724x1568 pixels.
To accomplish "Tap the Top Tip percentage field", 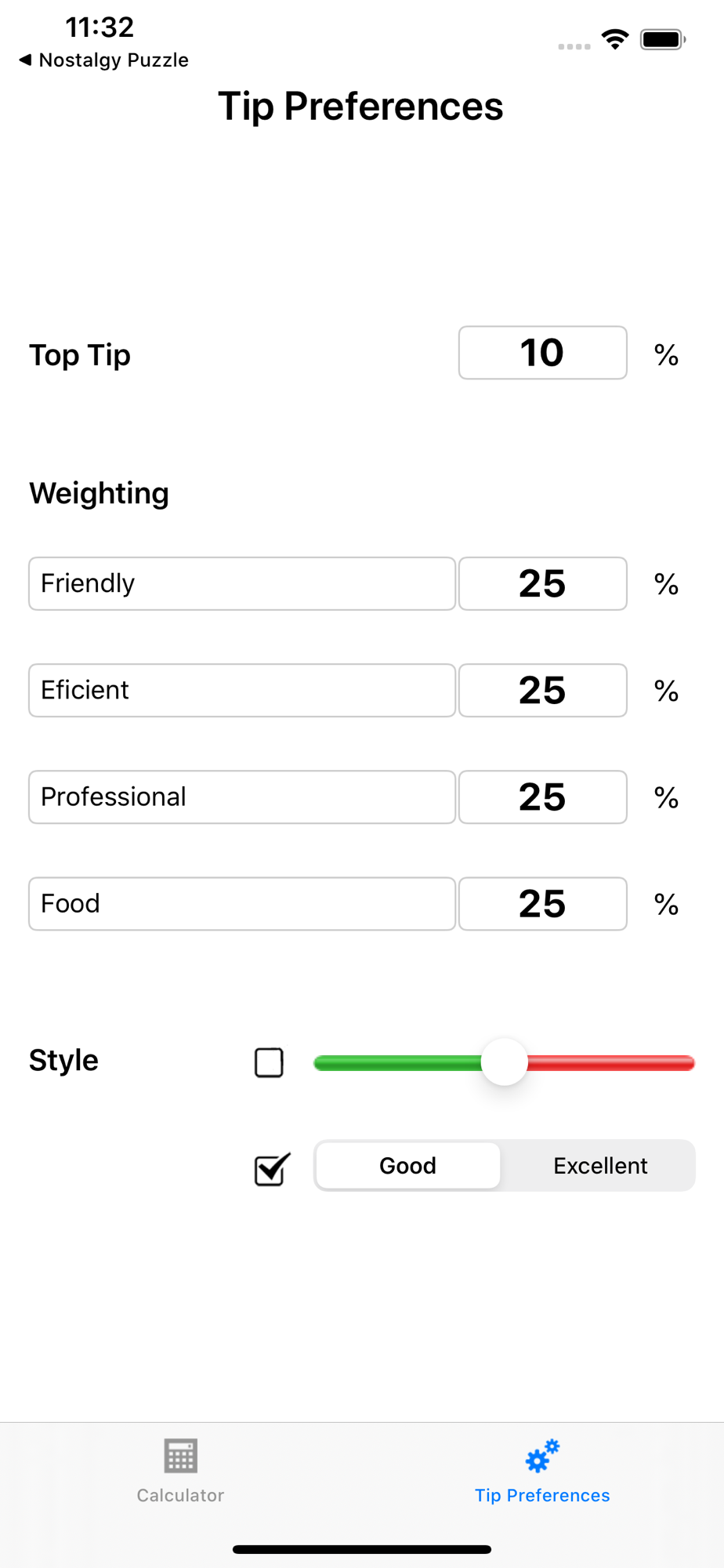I will [x=542, y=353].
